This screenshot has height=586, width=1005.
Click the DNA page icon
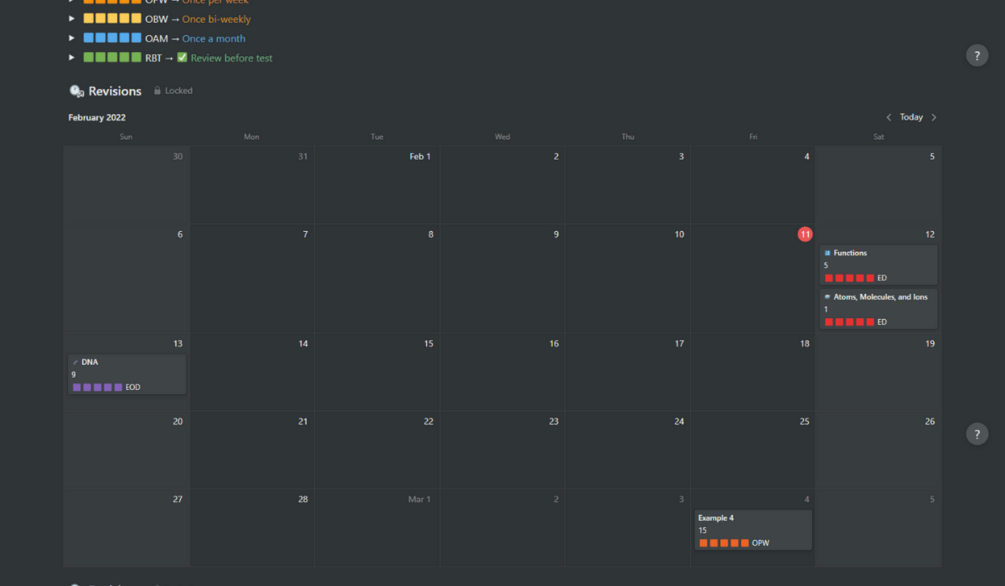click(x=75, y=362)
